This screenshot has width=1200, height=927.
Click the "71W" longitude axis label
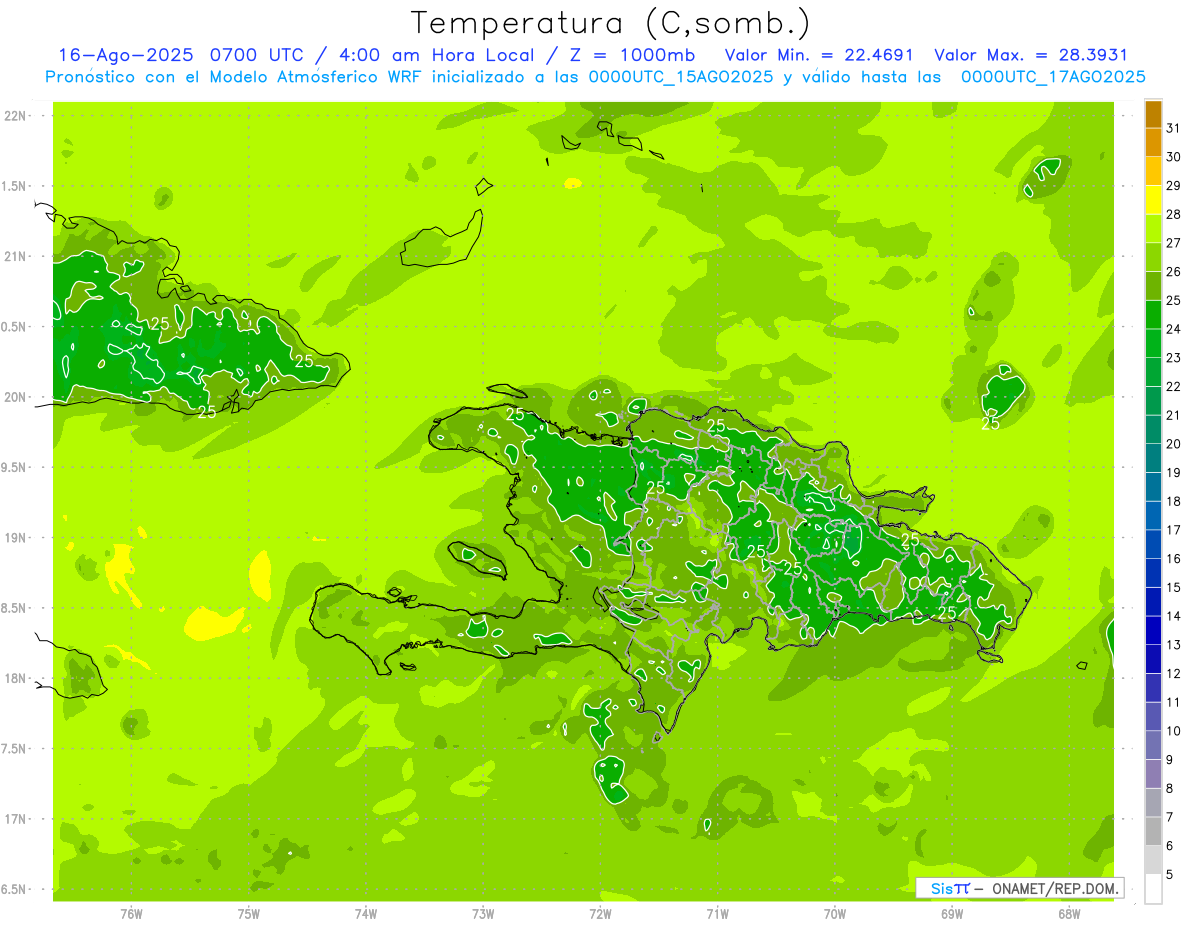point(717,914)
